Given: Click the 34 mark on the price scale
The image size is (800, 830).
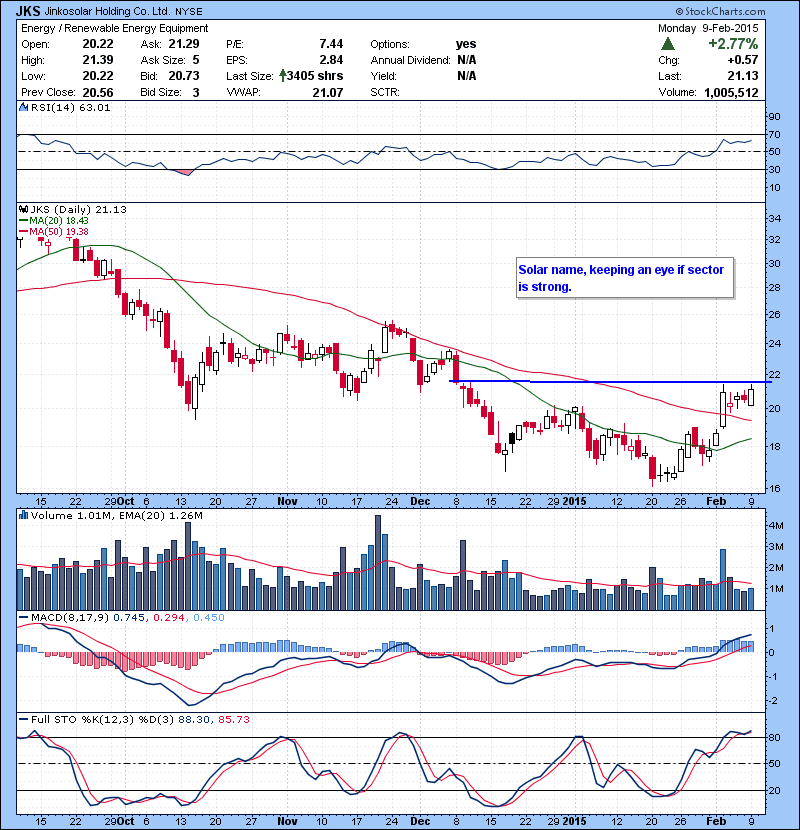Looking at the screenshot, I should tap(774, 218).
